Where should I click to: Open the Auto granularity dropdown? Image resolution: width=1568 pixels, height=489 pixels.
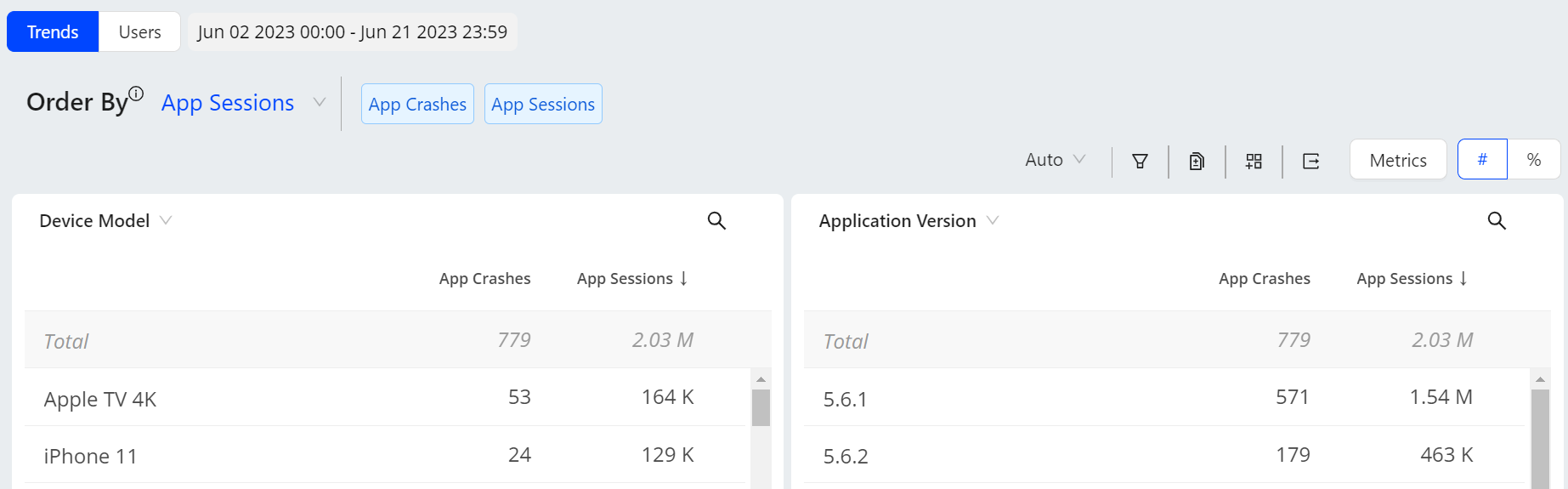click(1055, 160)
